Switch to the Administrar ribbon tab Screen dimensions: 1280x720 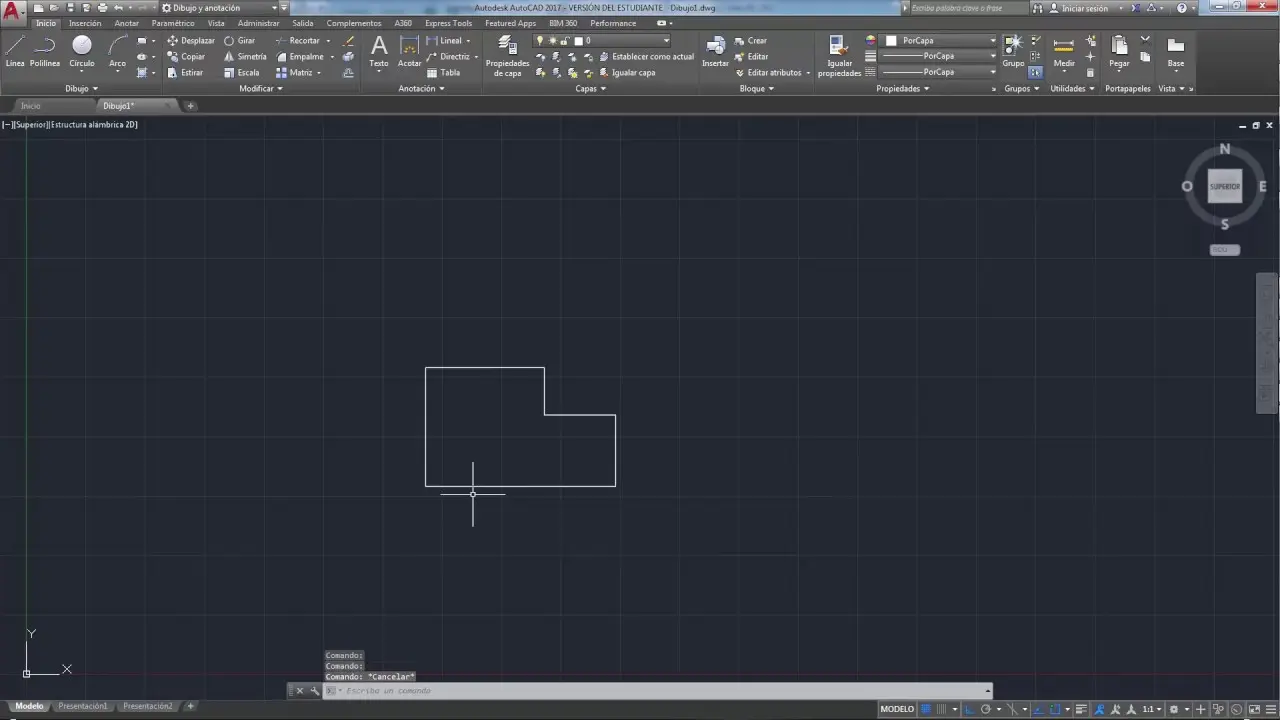[x=259, y=23]
